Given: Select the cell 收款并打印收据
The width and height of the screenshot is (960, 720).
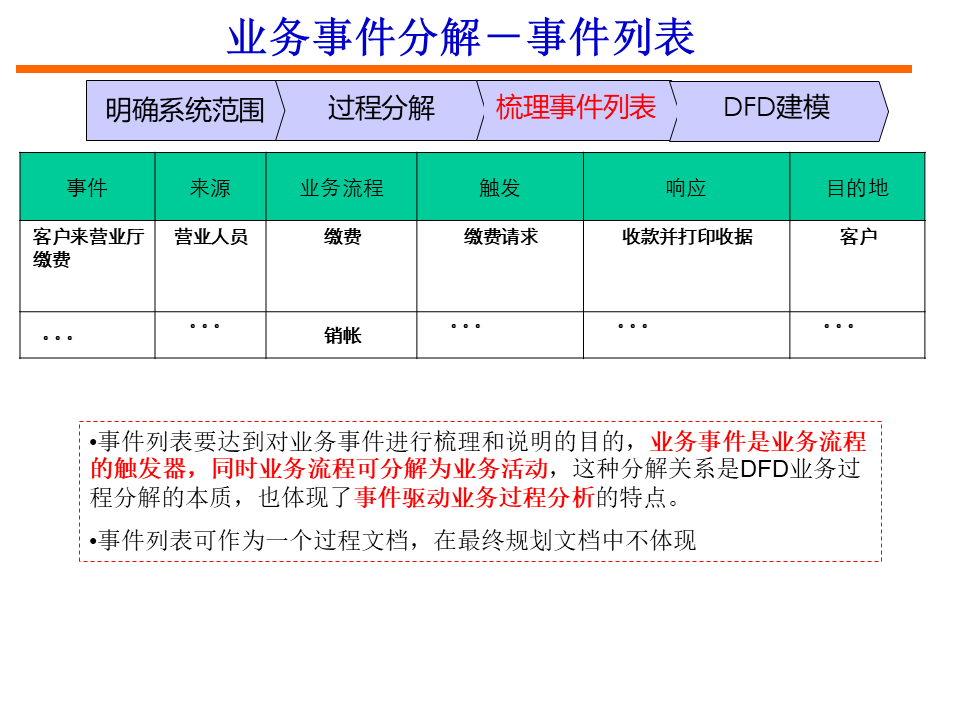Looking at the screenshot, I should point(686,266).
